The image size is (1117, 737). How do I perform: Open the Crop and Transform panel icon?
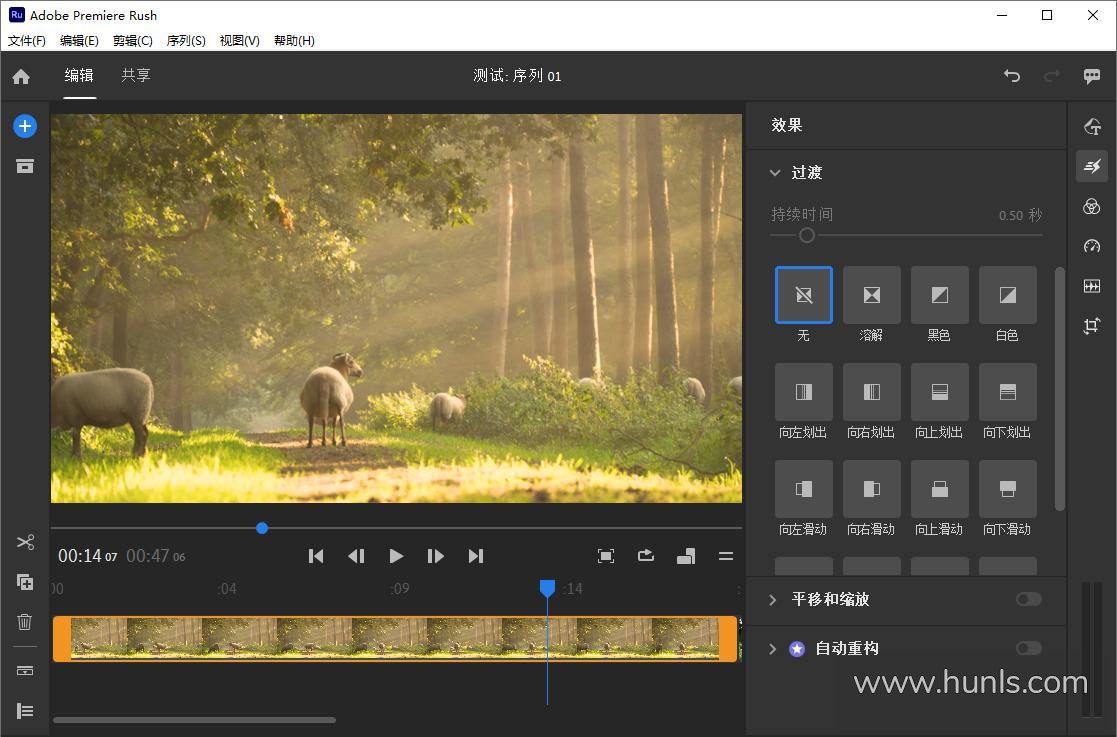(x=1092, y=326)
